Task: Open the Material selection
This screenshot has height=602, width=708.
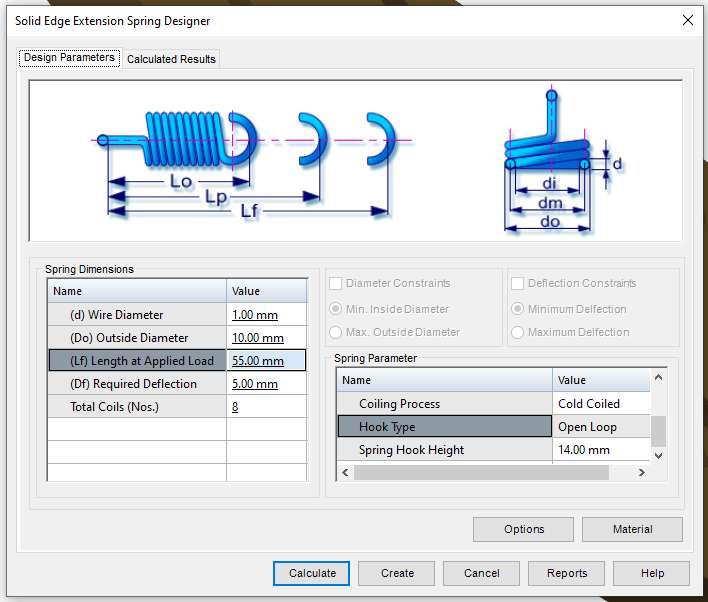Action: click(632, 529)
